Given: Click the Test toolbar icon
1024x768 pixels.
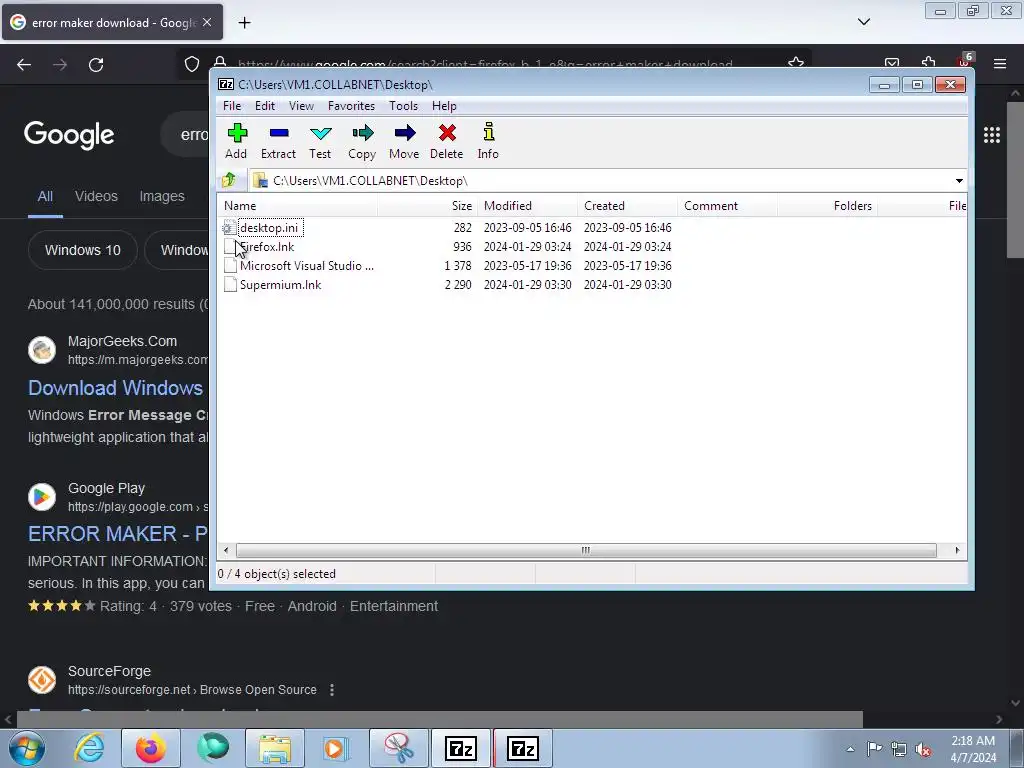Looking at the screenshot, I should click(321, 133).
